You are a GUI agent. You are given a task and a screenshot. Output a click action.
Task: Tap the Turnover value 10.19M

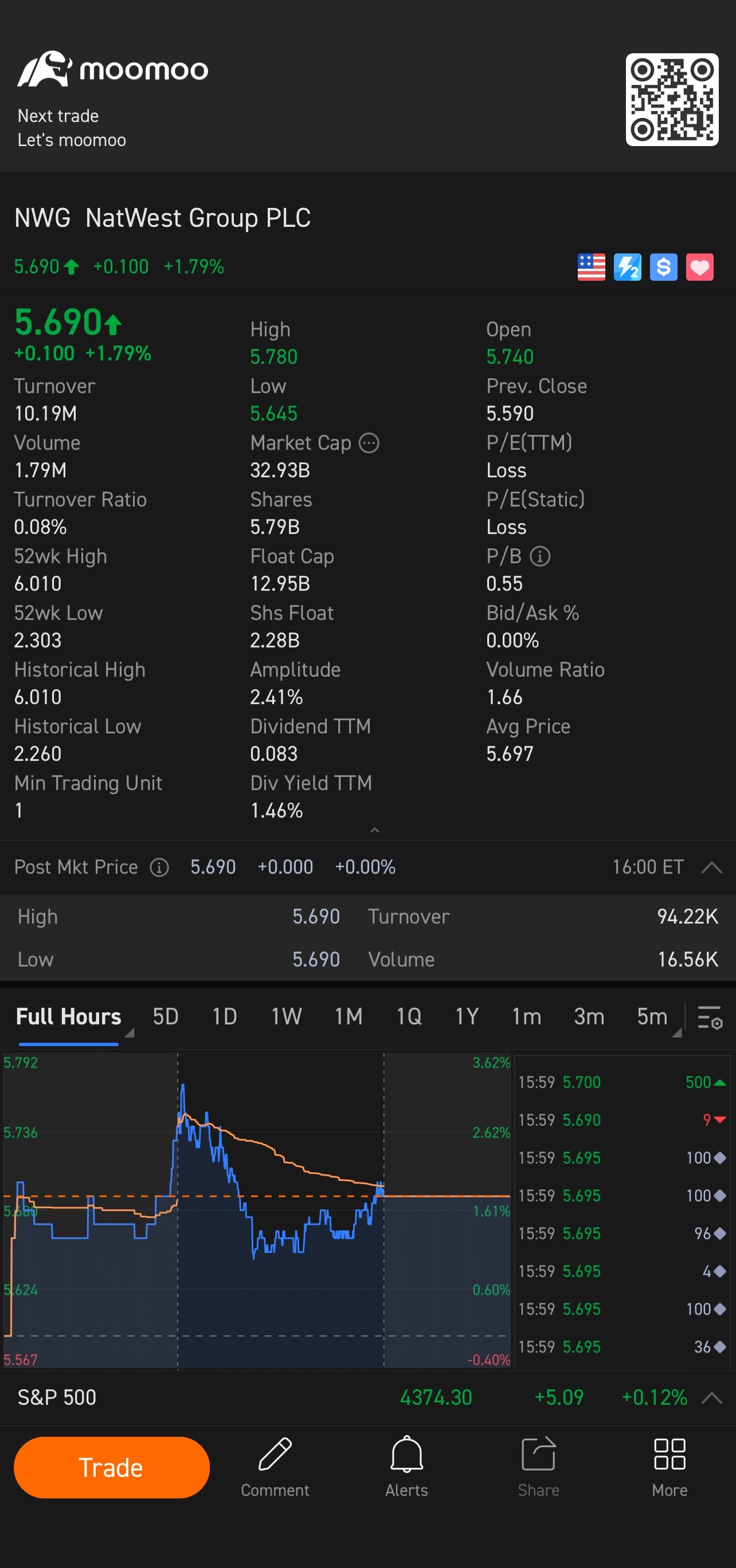pos(45,414)
